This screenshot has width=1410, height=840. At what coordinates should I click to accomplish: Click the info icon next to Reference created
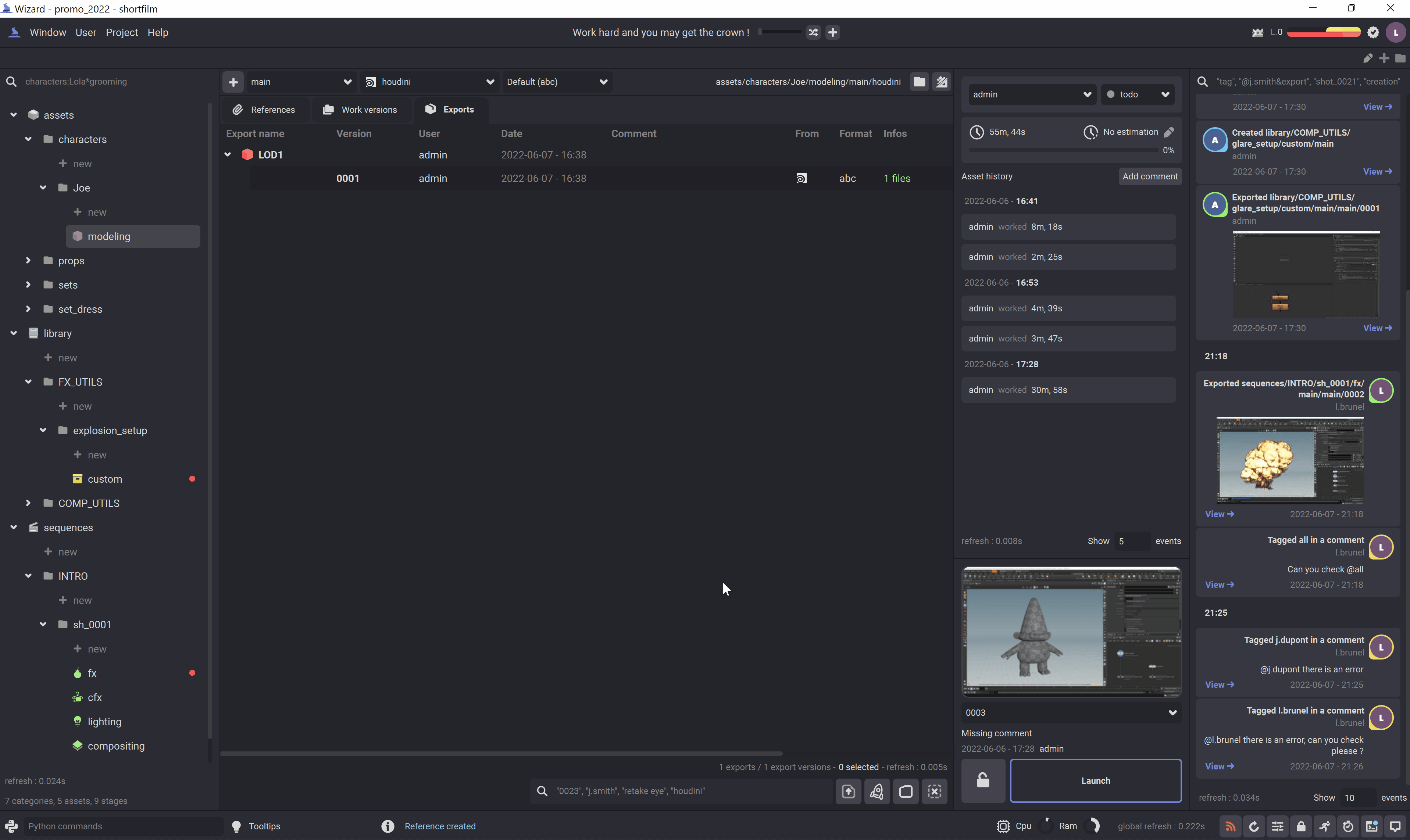click(x=388, y=826)
